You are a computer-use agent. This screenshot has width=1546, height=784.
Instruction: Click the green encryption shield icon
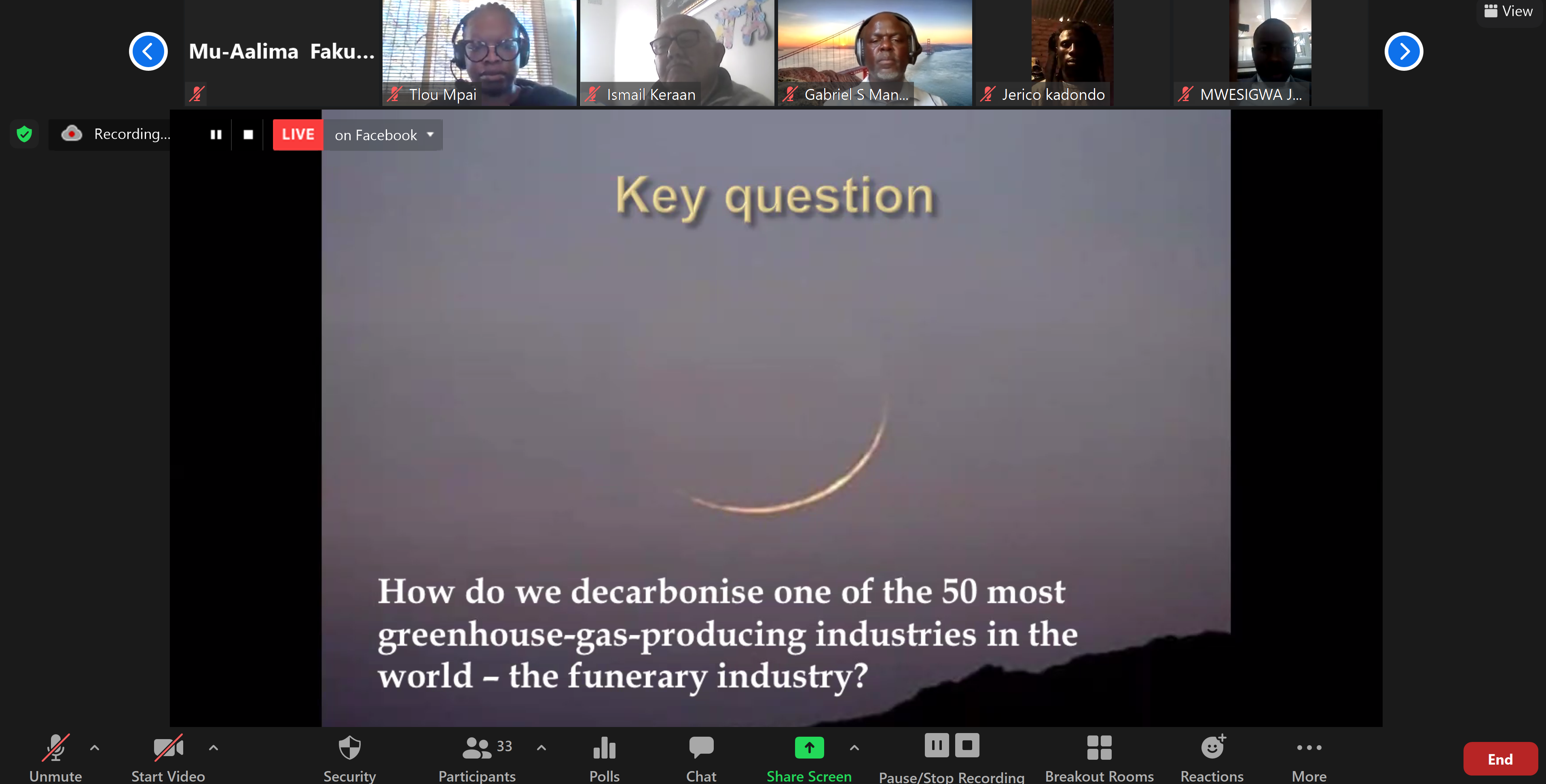(24, 134)
